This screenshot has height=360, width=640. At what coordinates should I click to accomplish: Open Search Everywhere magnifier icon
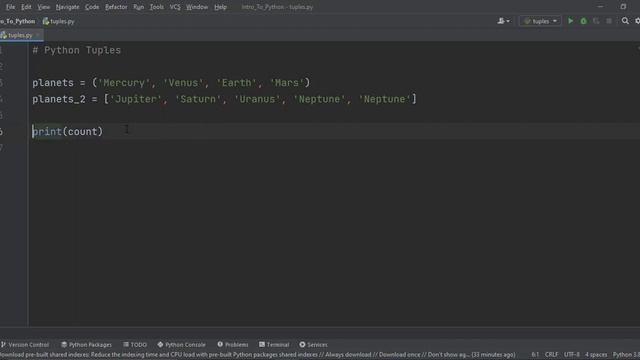tap(625, 20)
